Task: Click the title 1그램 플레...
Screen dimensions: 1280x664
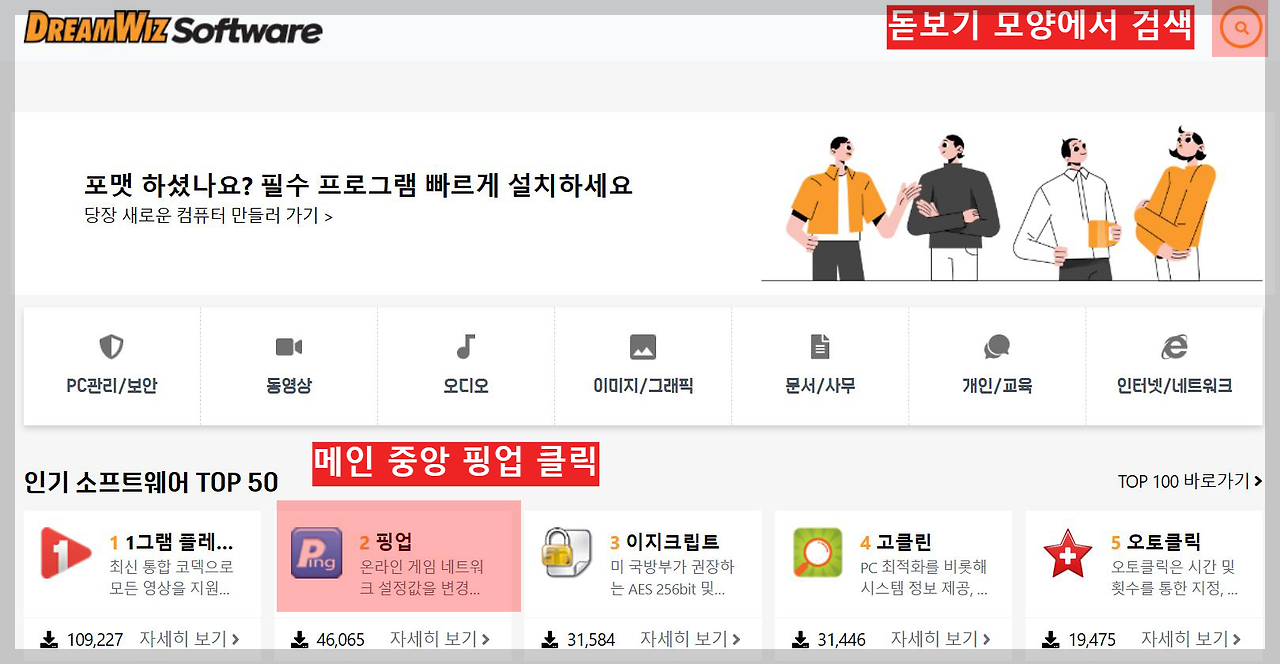Action: [x=179, y=543]
